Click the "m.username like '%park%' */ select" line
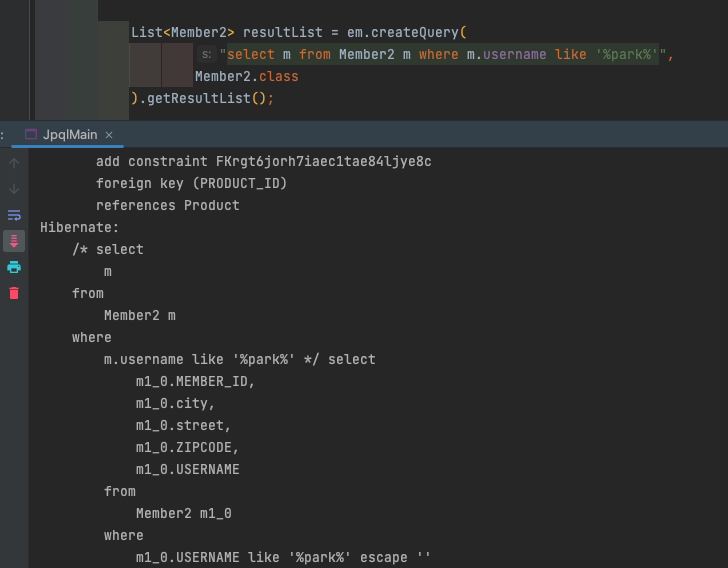 tap(240, 359)
